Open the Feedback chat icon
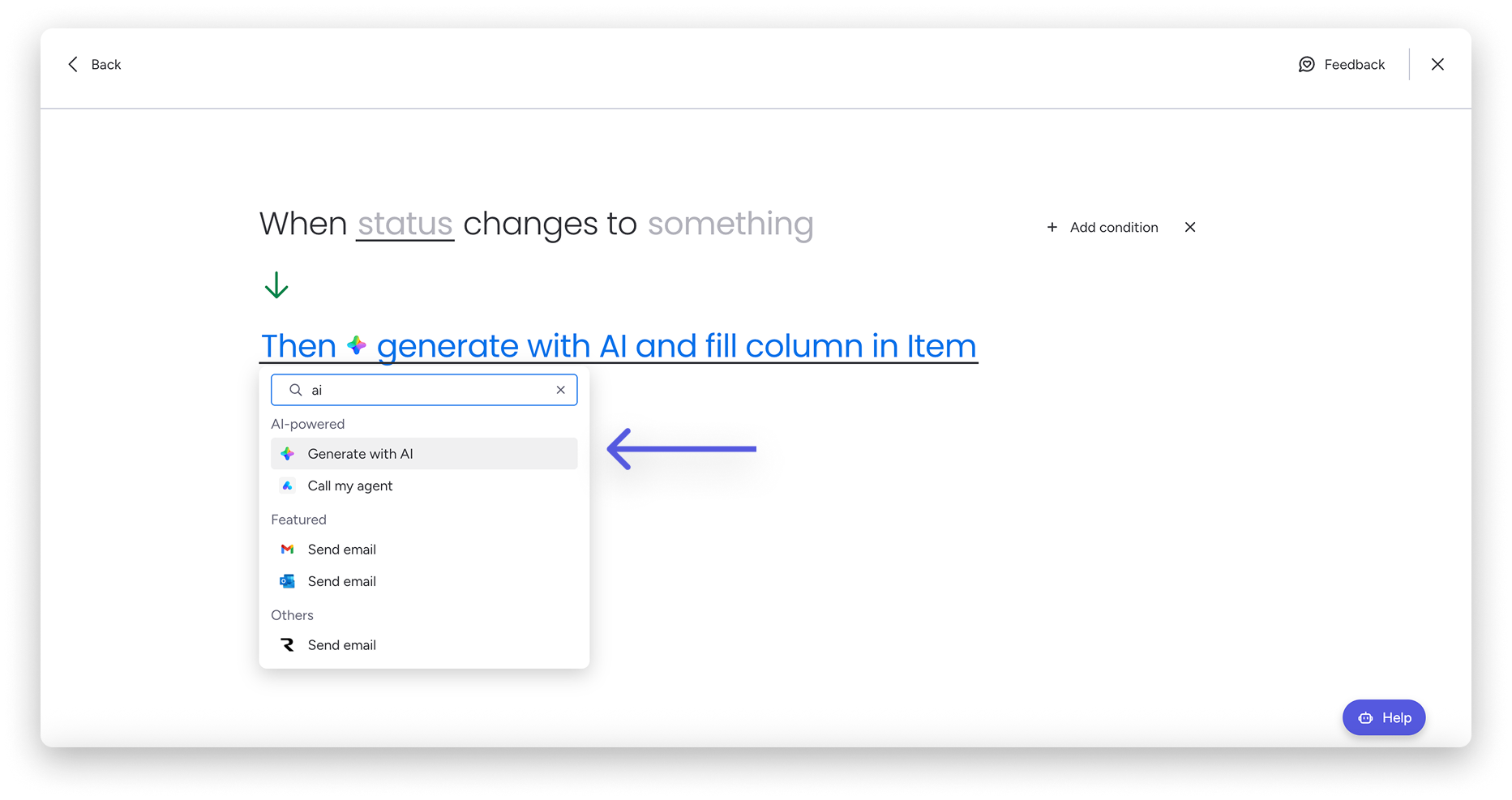 (x=1306, y=65)
